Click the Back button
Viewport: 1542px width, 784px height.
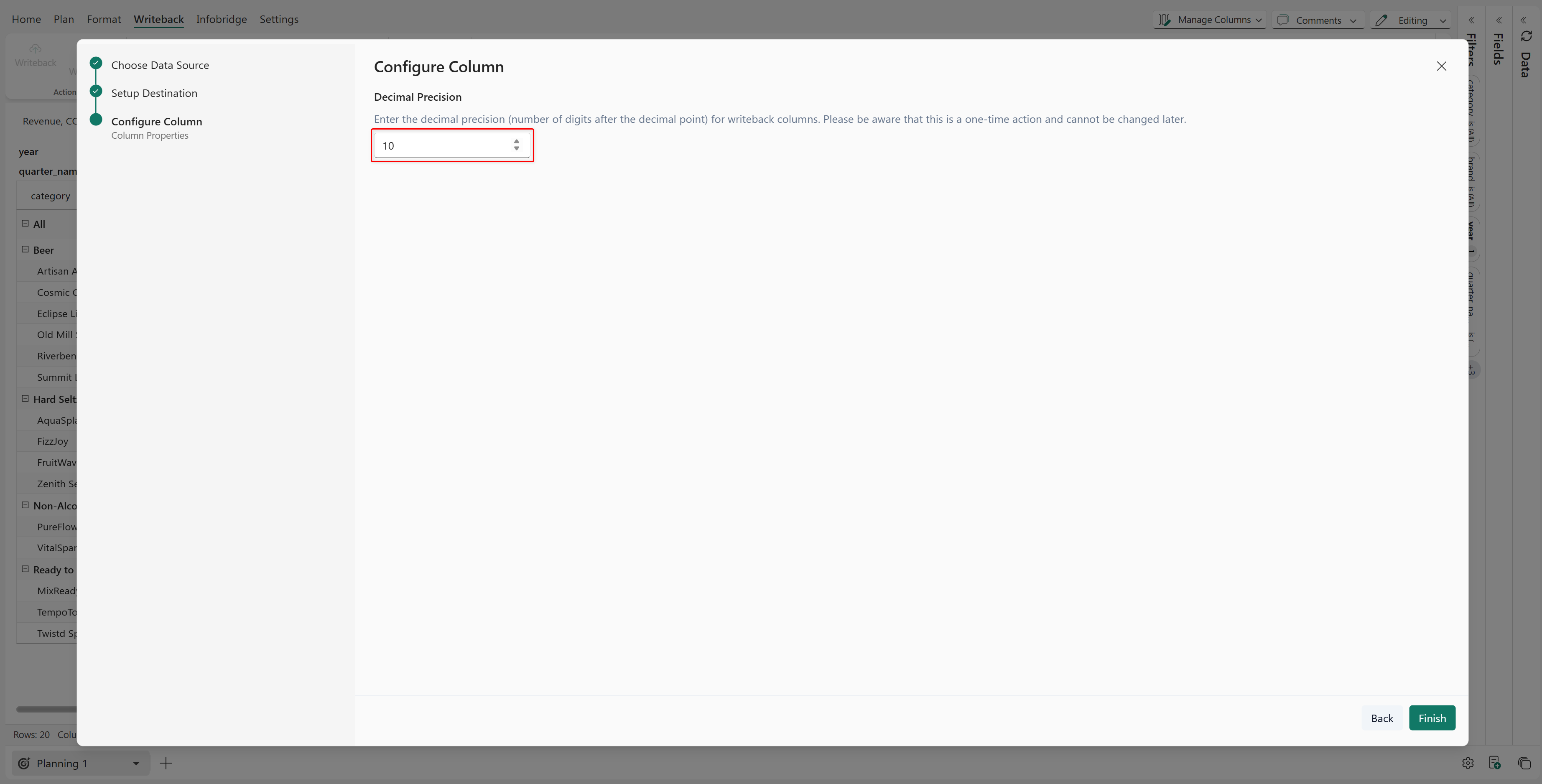pos(1381,718)
